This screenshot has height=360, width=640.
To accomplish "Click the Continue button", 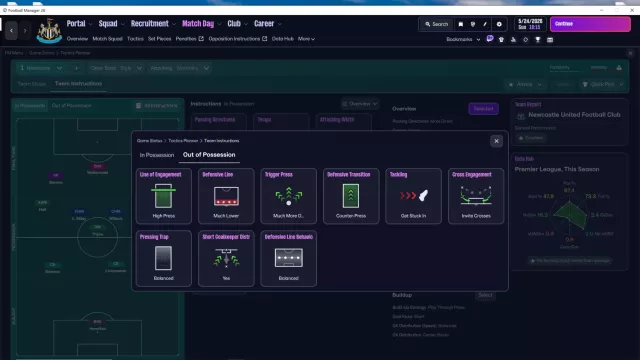I will click(x=590, y=24).
